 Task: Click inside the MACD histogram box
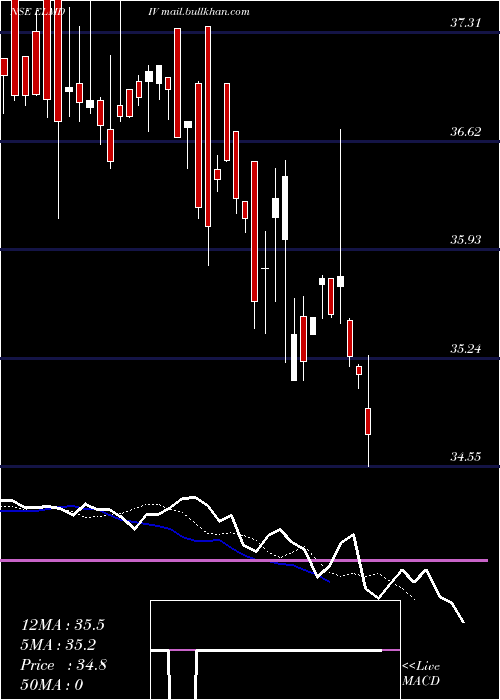pyautogui.click(x=275, y=650)
